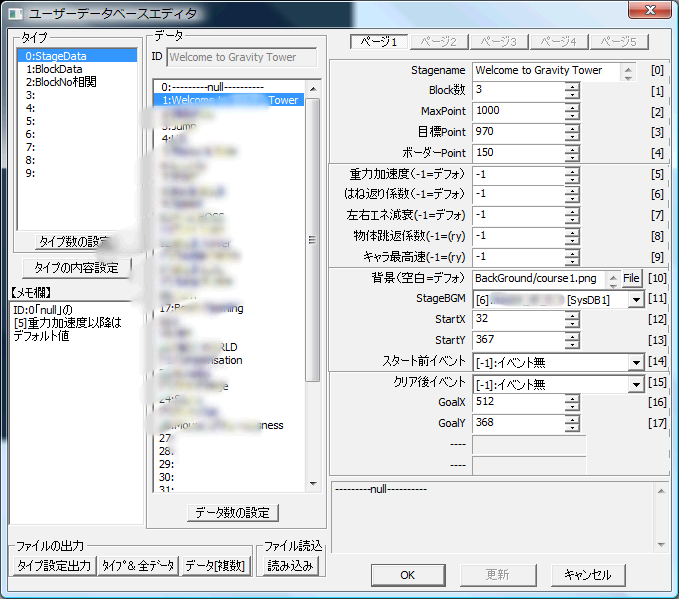The image size is (679, 599).
Task: Select empty type slot 3:
Action: [x=77, y=95]
